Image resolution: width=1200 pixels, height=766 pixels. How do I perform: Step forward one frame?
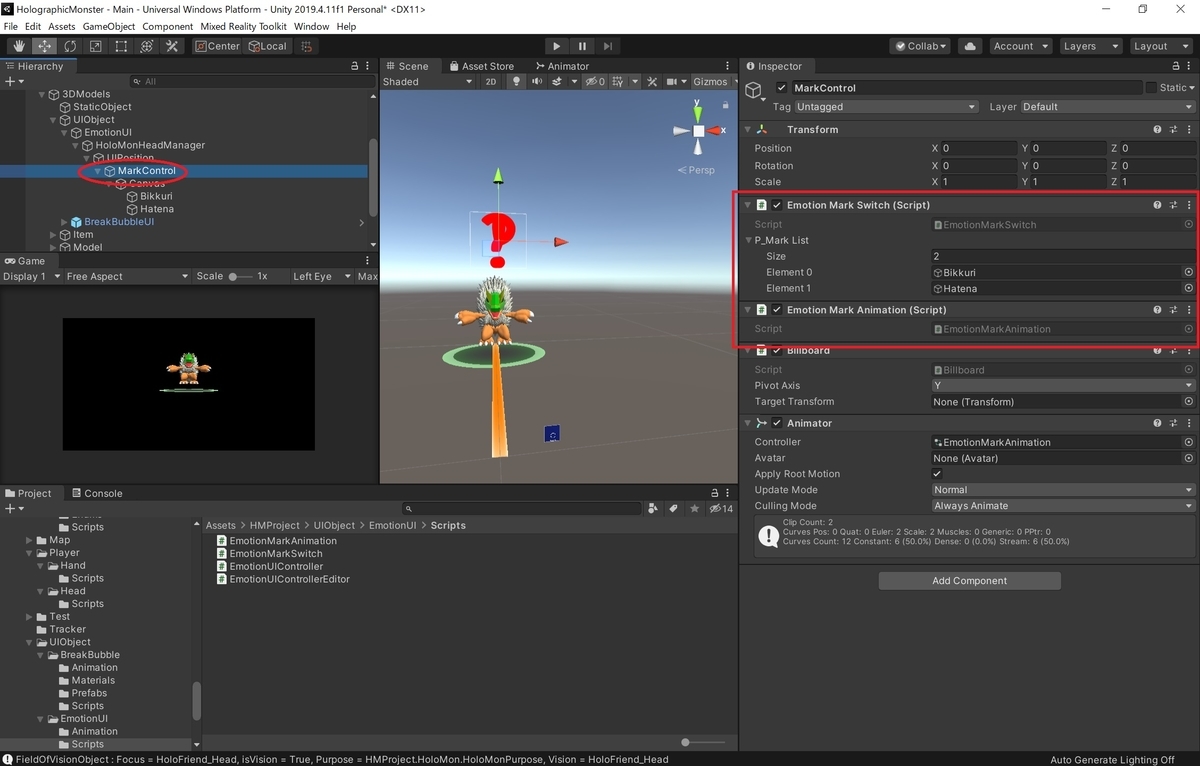(x=608, y=46)
